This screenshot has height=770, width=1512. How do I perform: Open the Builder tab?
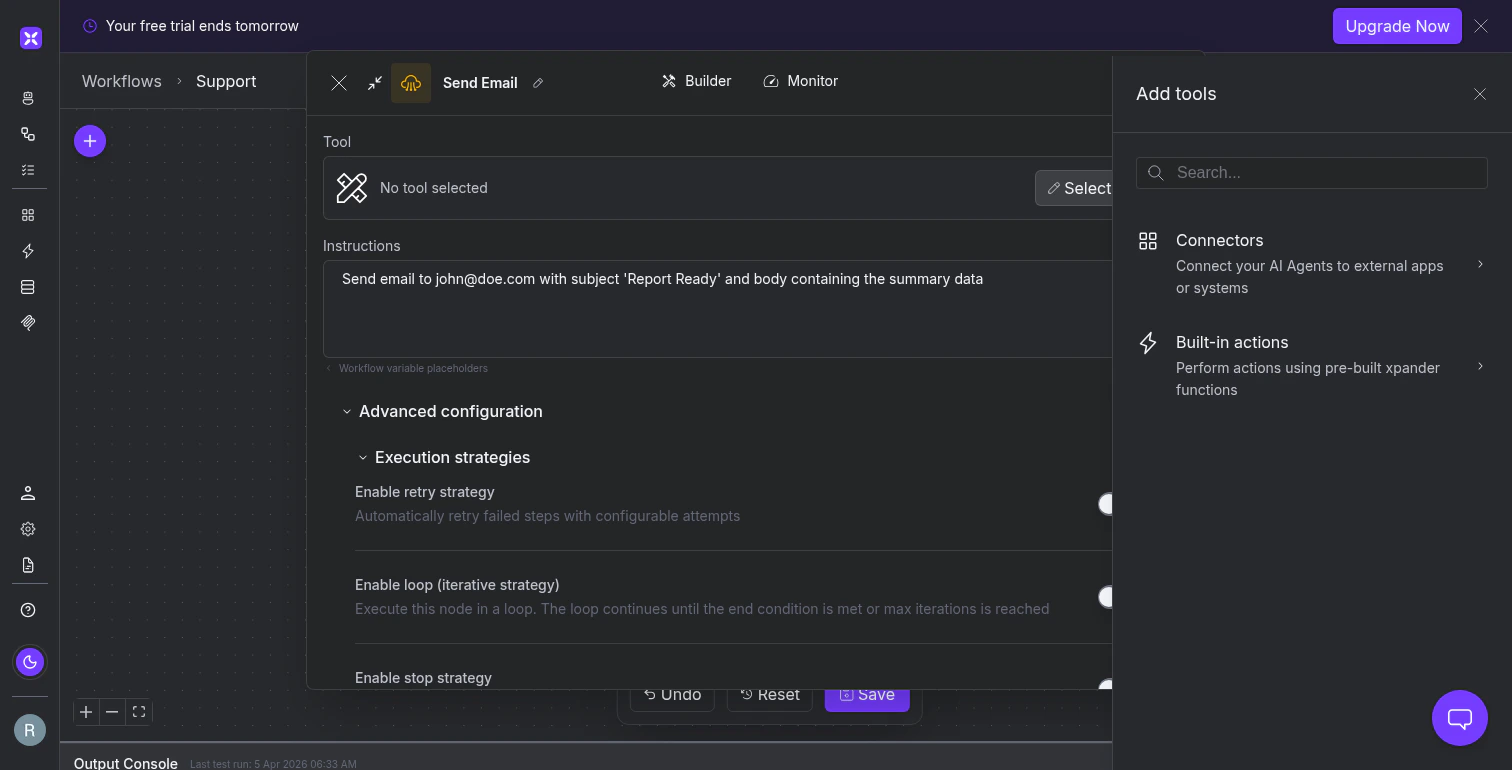pos(697,81)
